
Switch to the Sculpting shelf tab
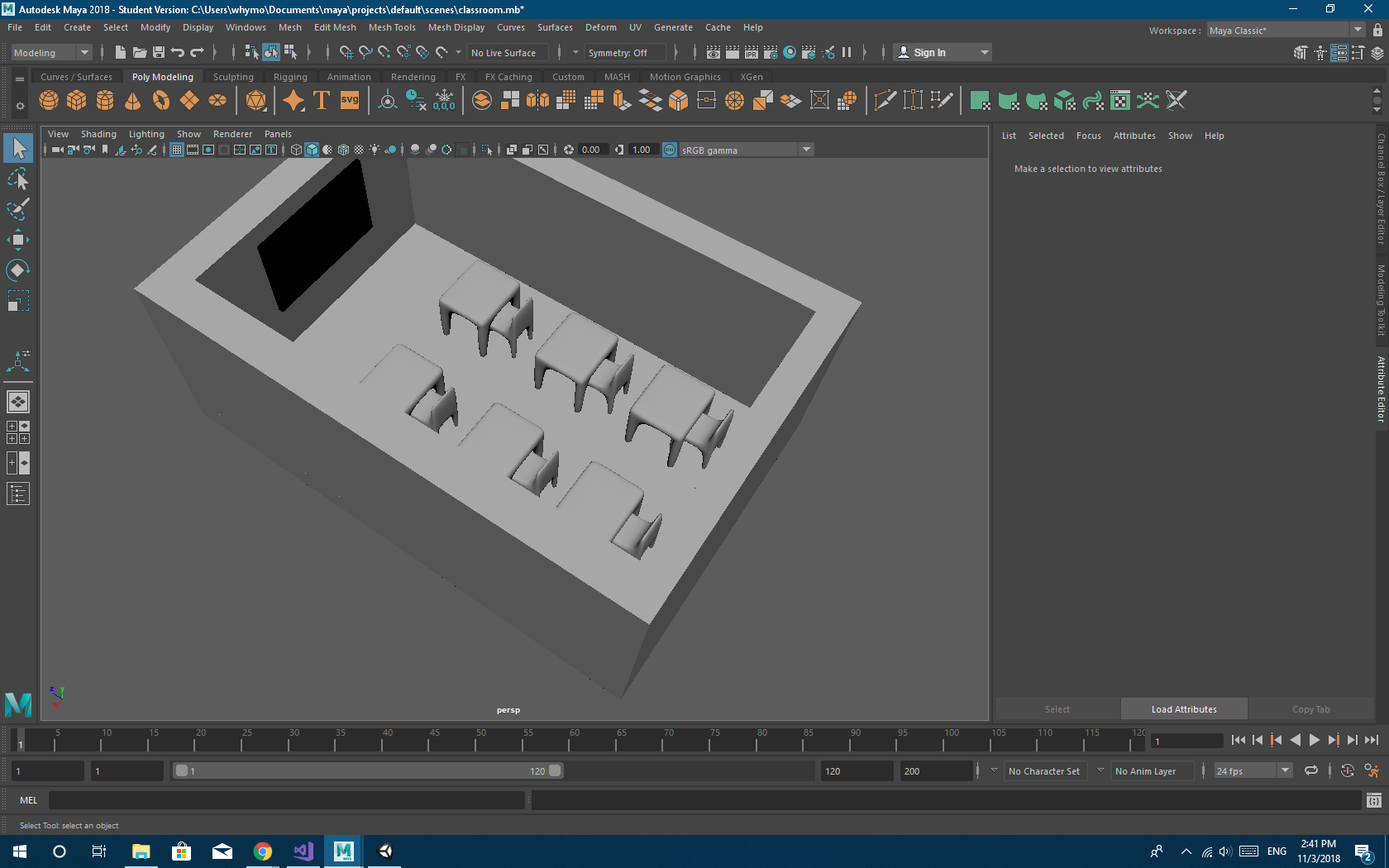(x=233, y=77)
